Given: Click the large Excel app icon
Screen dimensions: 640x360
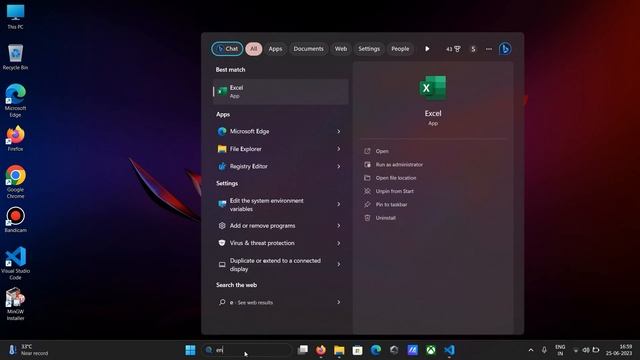Looking at the screenshot, I should tap(433, 88).
